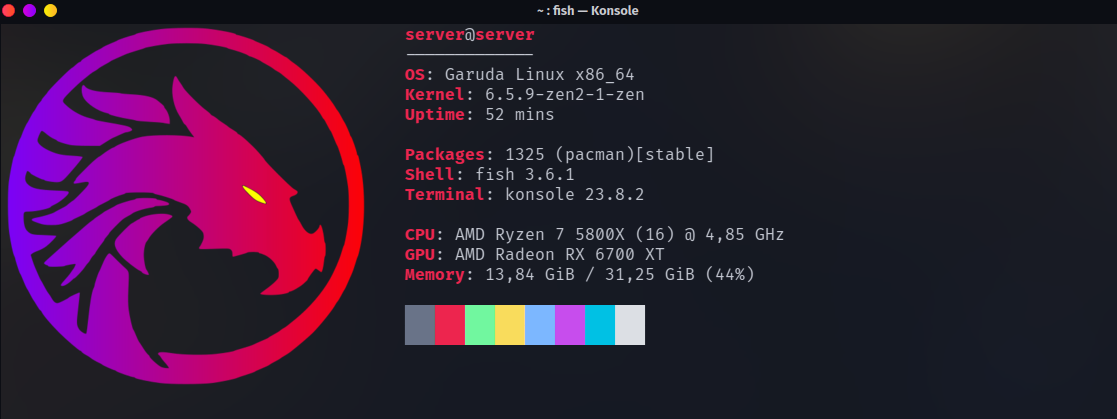Click the Memory line 13,84 GiB / 31,25 GiB
The width and height of the screenshot is (1117, 419).
click(579, 274)
